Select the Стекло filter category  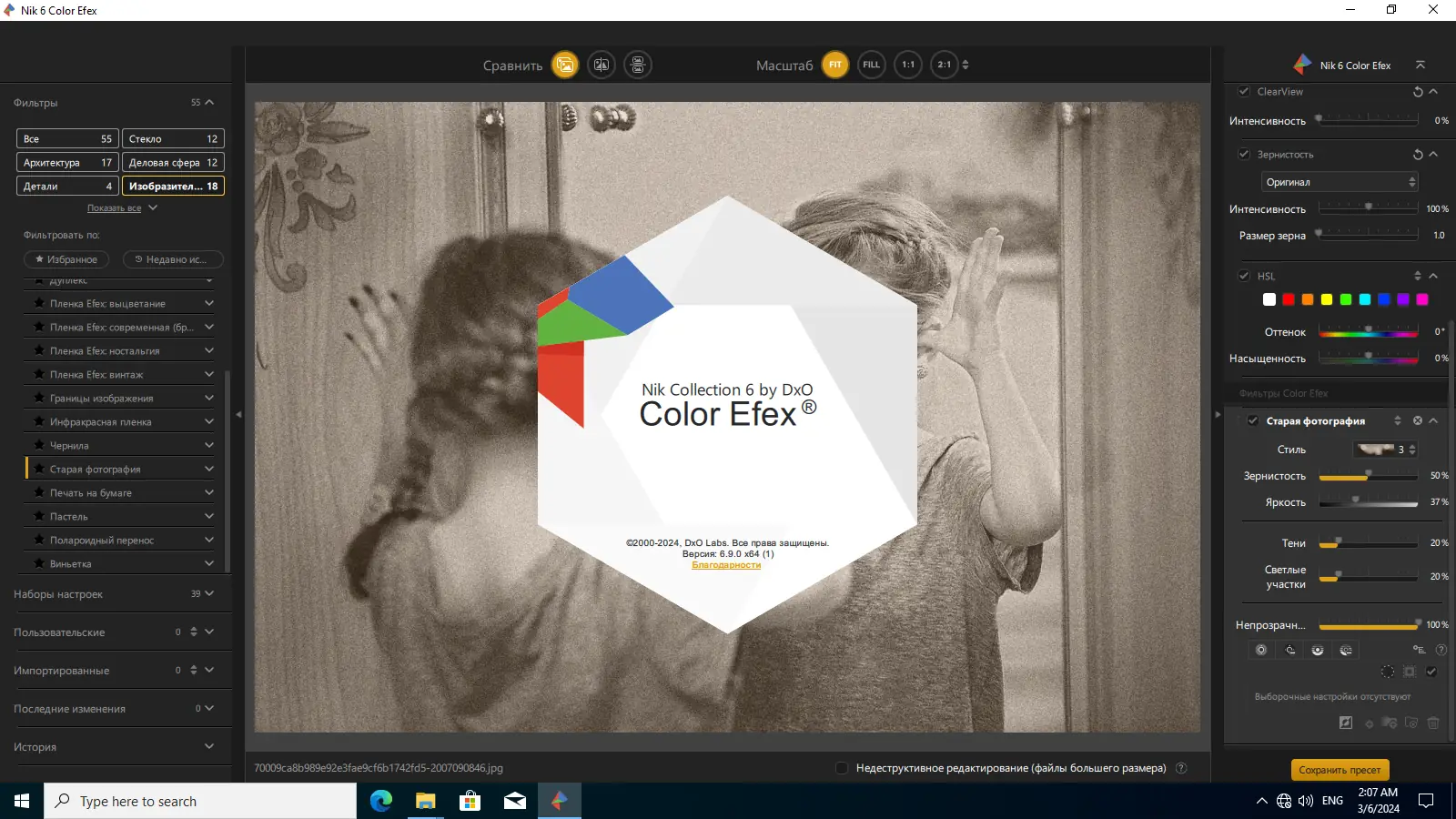coord(173,138)
